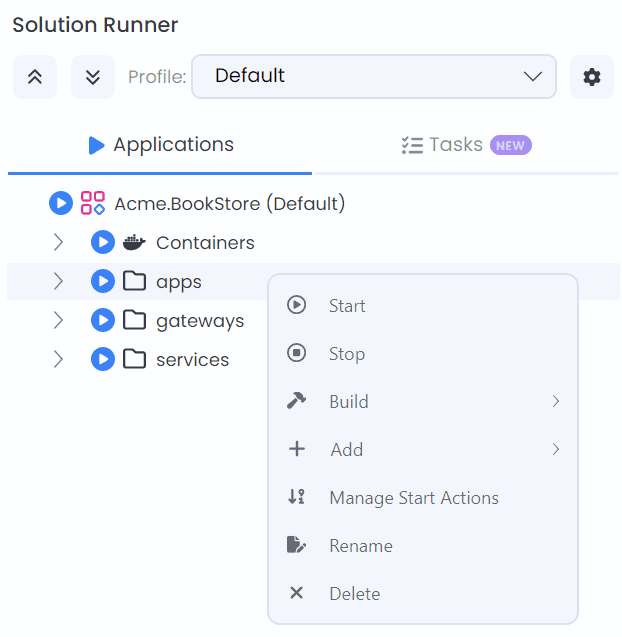Select Acme.BookStore (Default) solution node
This screenshot has height=637, width=622.
pos(229,204)
